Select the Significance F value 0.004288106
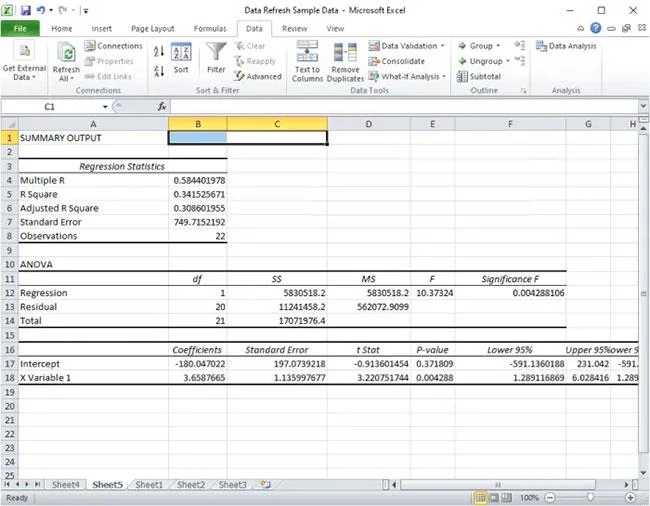The image size is (650, 506). 510,293
